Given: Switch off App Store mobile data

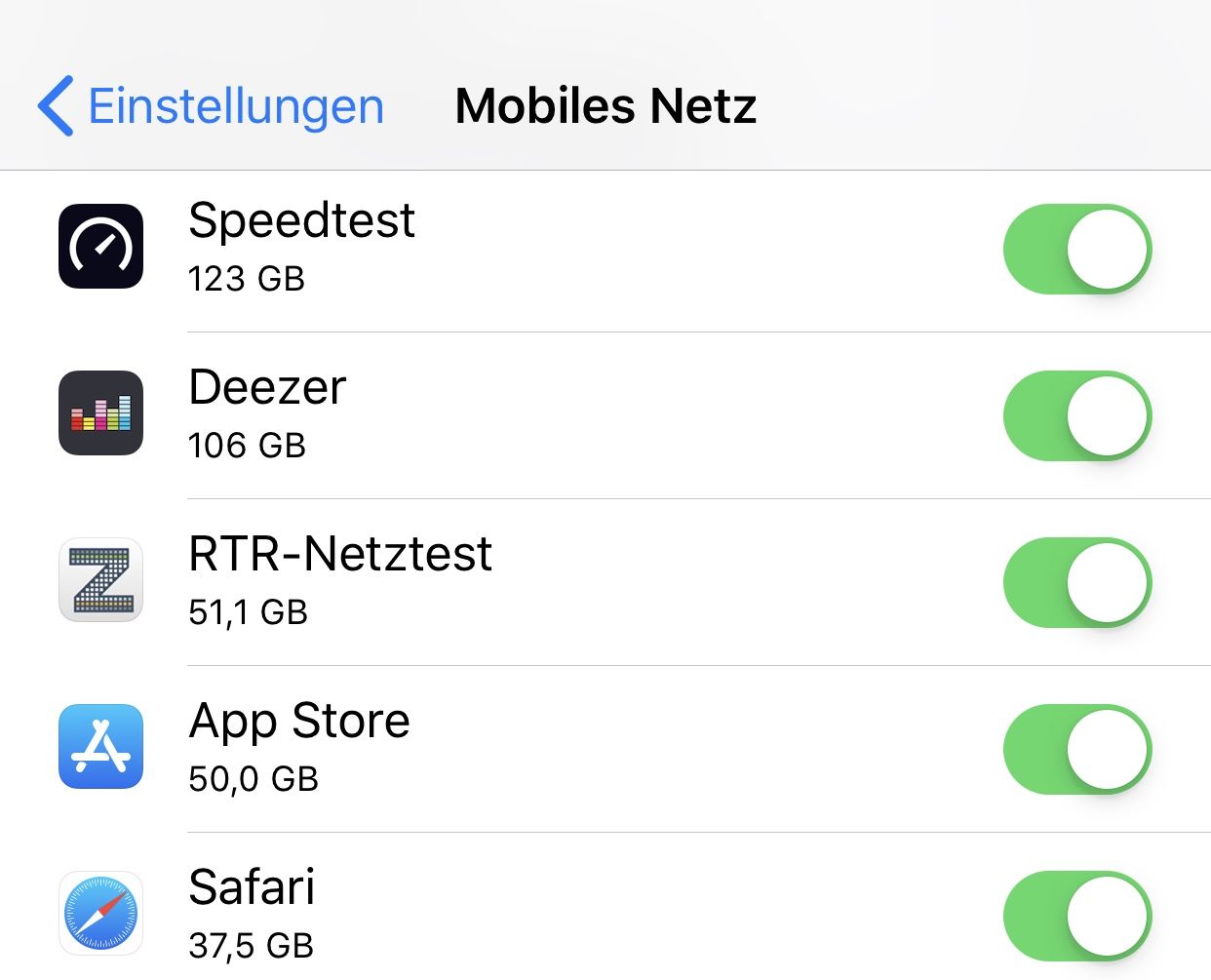Looking at the screenshot, I should (1076, 749).
